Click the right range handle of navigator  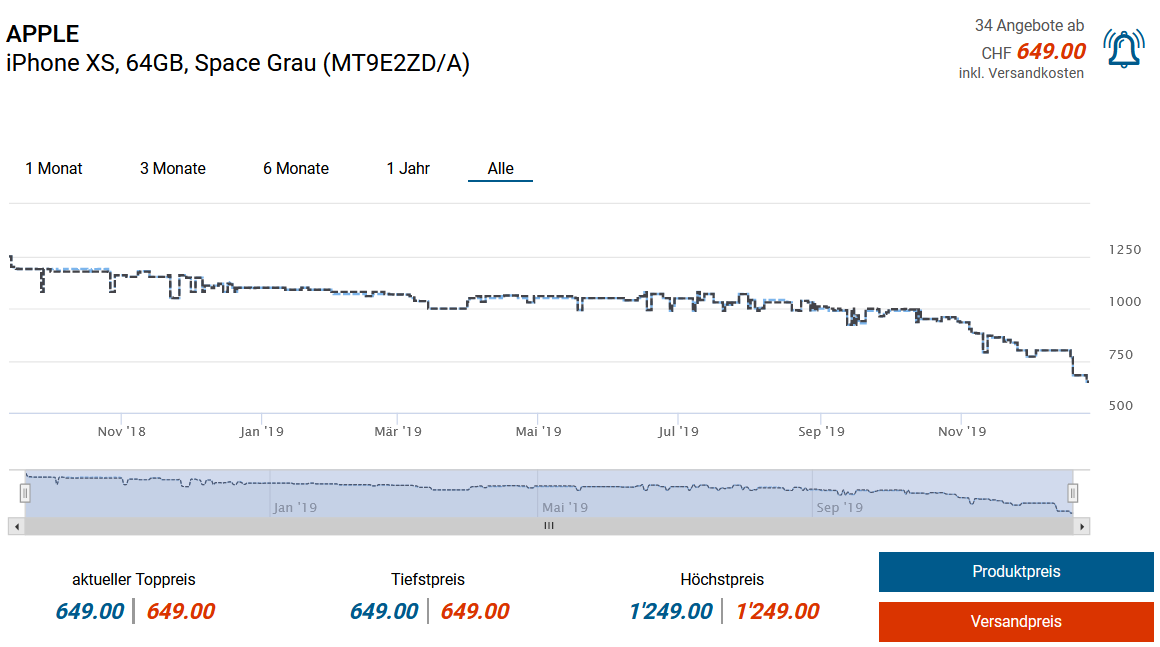pyautogui.click(x=1073, y=492)
